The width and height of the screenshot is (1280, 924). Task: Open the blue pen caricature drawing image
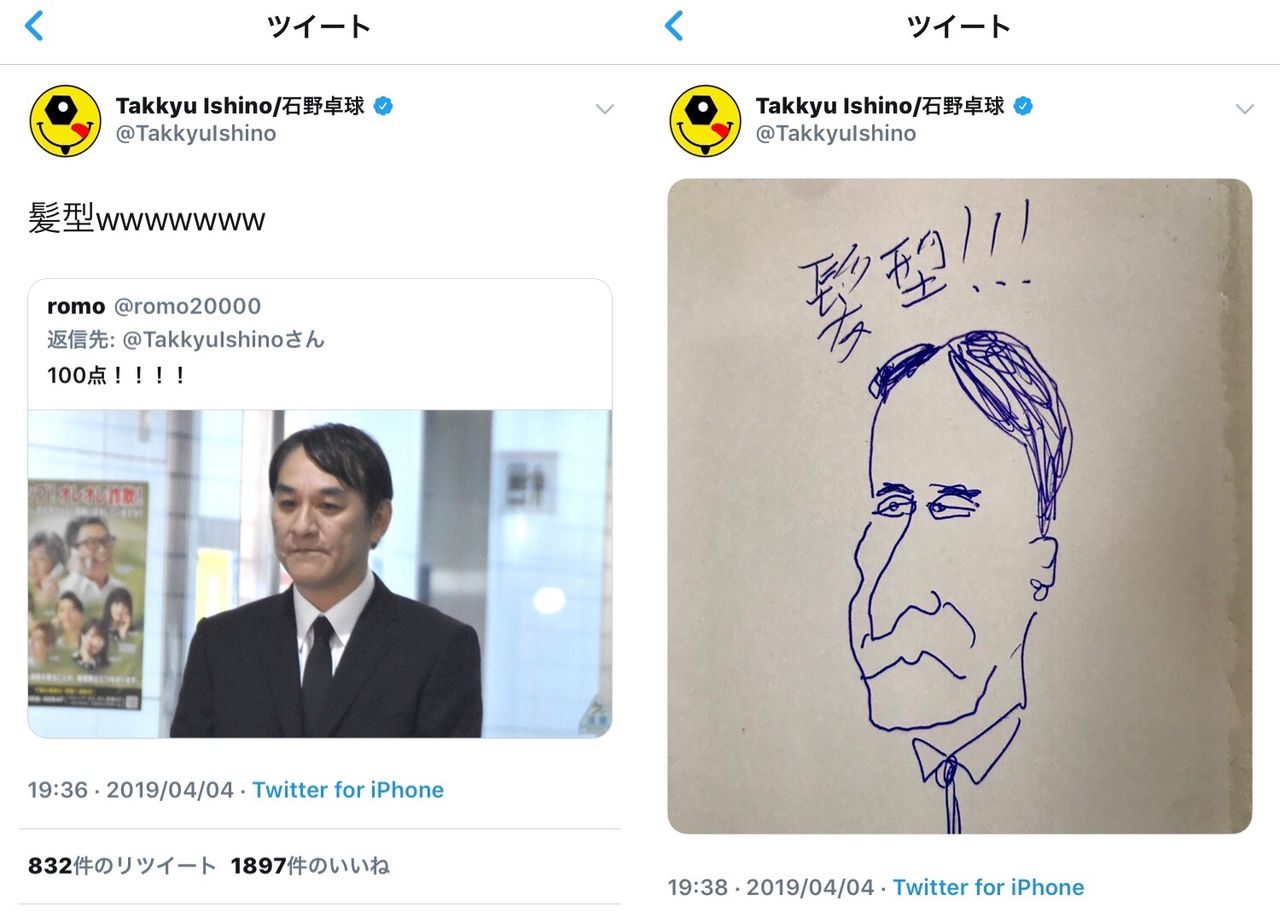[x=959, y=506]
